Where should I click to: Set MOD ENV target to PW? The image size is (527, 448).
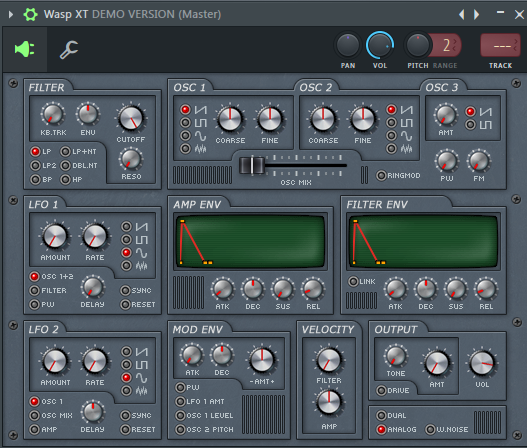[x=180, y=387]
